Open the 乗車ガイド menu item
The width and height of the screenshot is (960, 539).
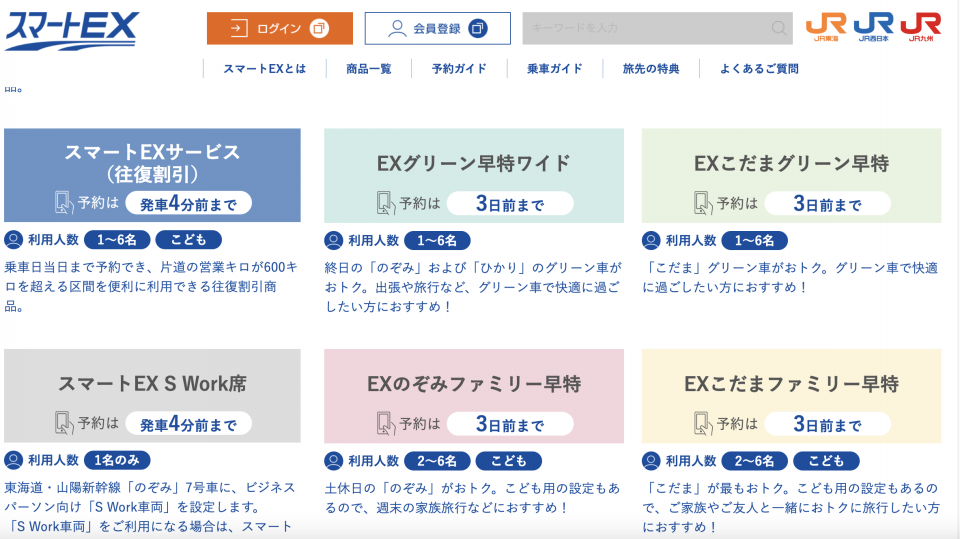coord(555,69)
